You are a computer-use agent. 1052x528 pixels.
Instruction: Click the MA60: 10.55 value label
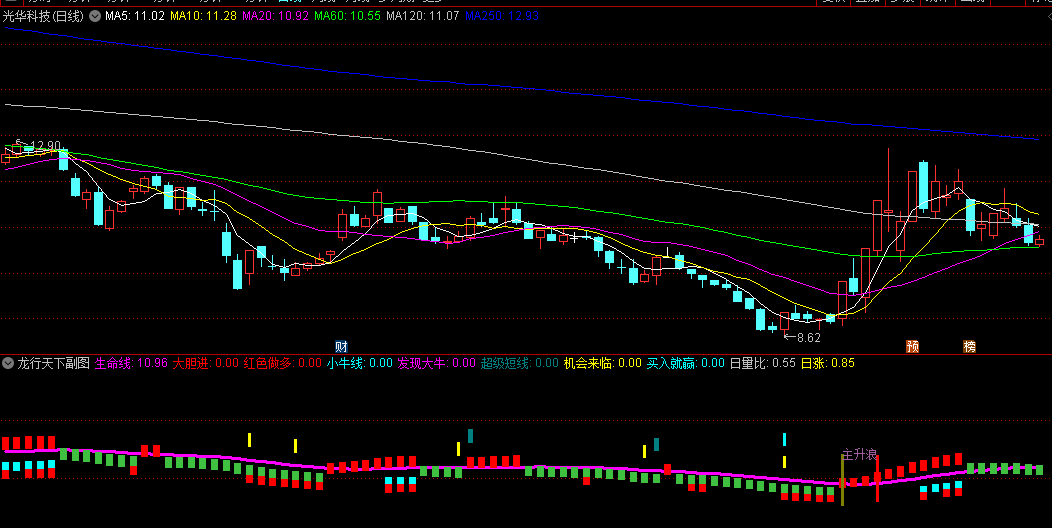[348, 15]
